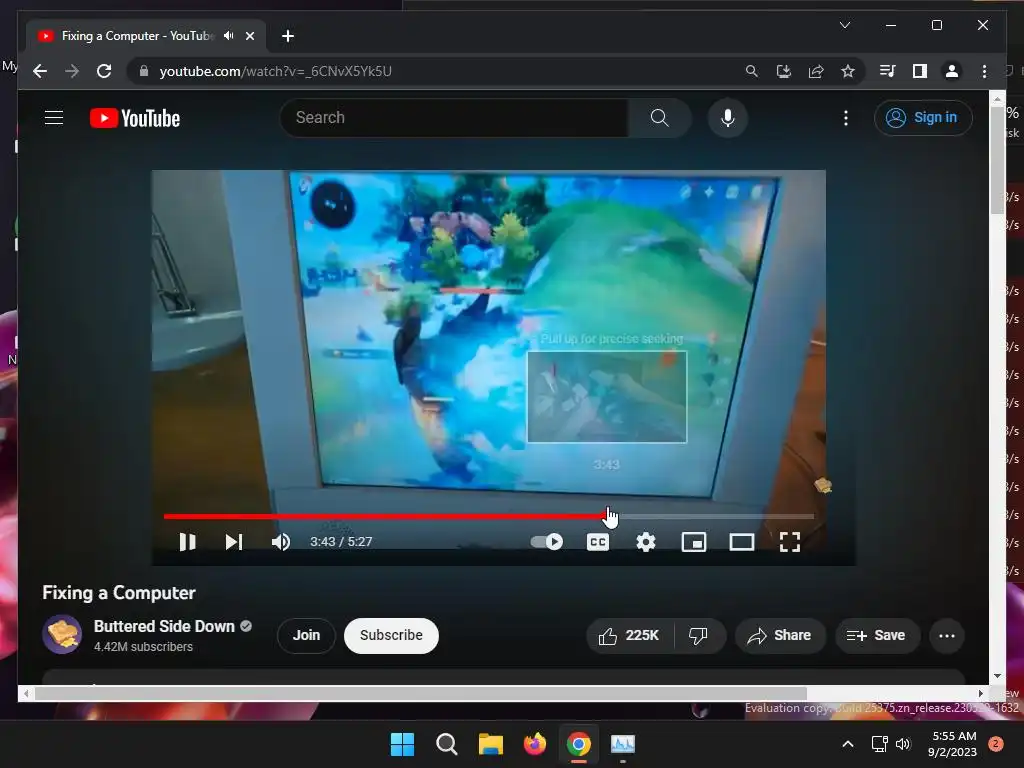Open the YouTube hamburger guide menu
The height and width of the screenshot is (768, 1024).
coord(54,118)
